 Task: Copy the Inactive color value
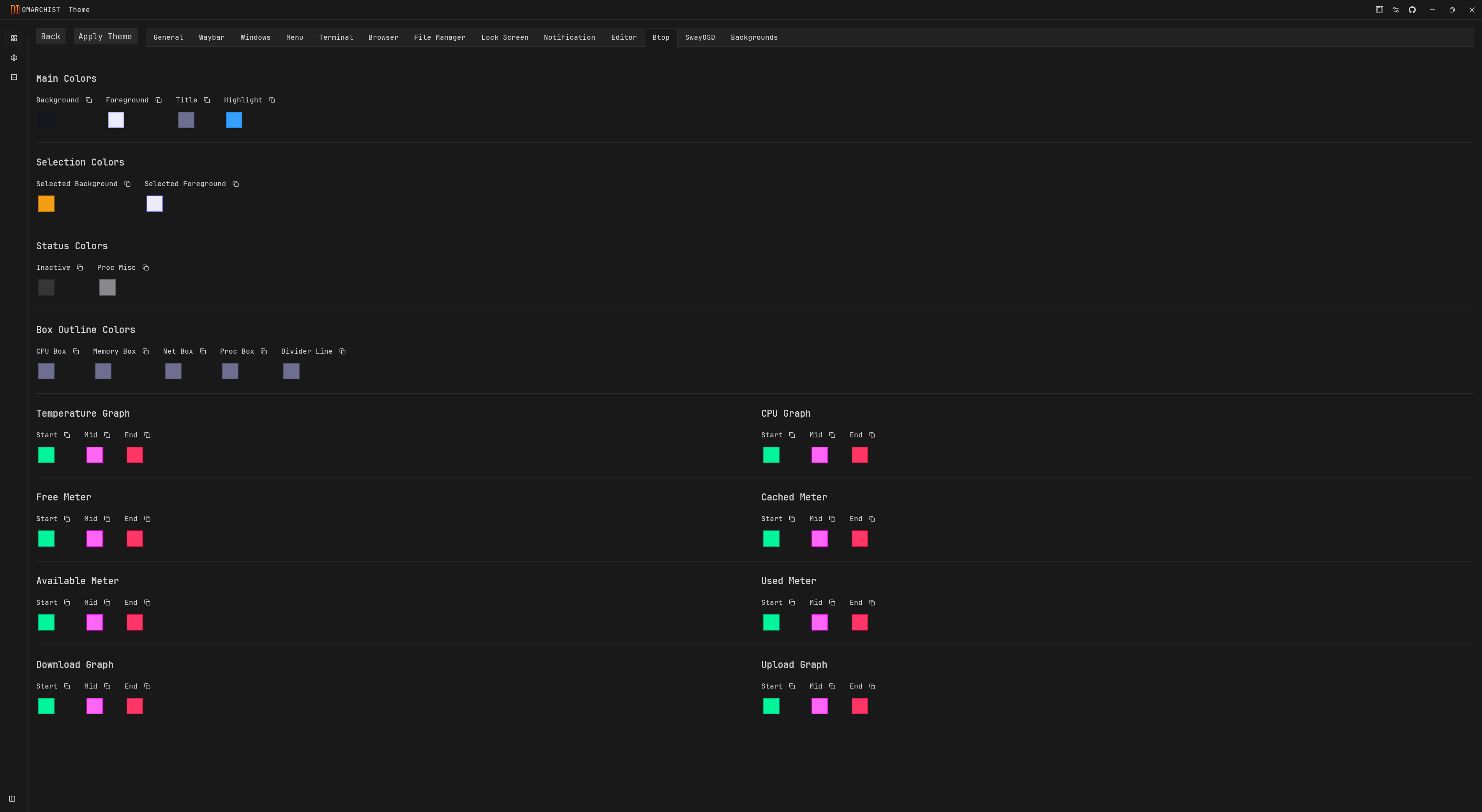coord(80,268)
